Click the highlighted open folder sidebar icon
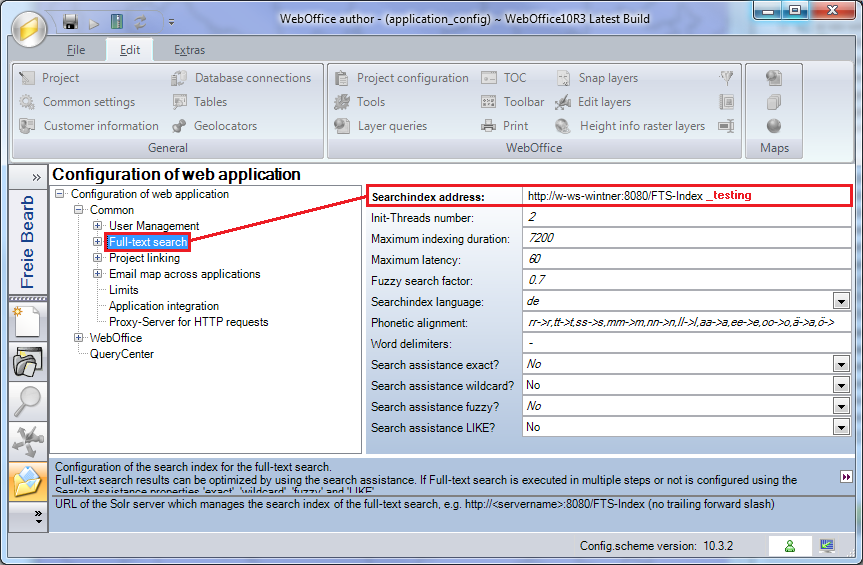This screenshot has height=565, width=863. [x=28, y=481]
